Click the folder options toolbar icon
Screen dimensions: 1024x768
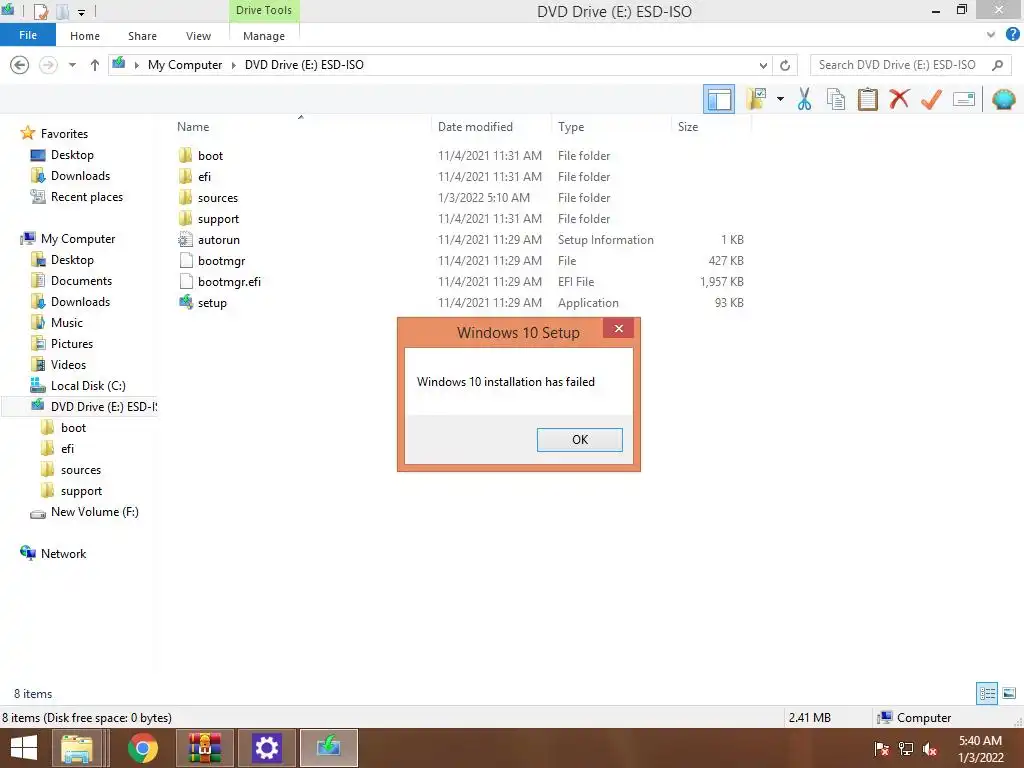click(756, 99)
